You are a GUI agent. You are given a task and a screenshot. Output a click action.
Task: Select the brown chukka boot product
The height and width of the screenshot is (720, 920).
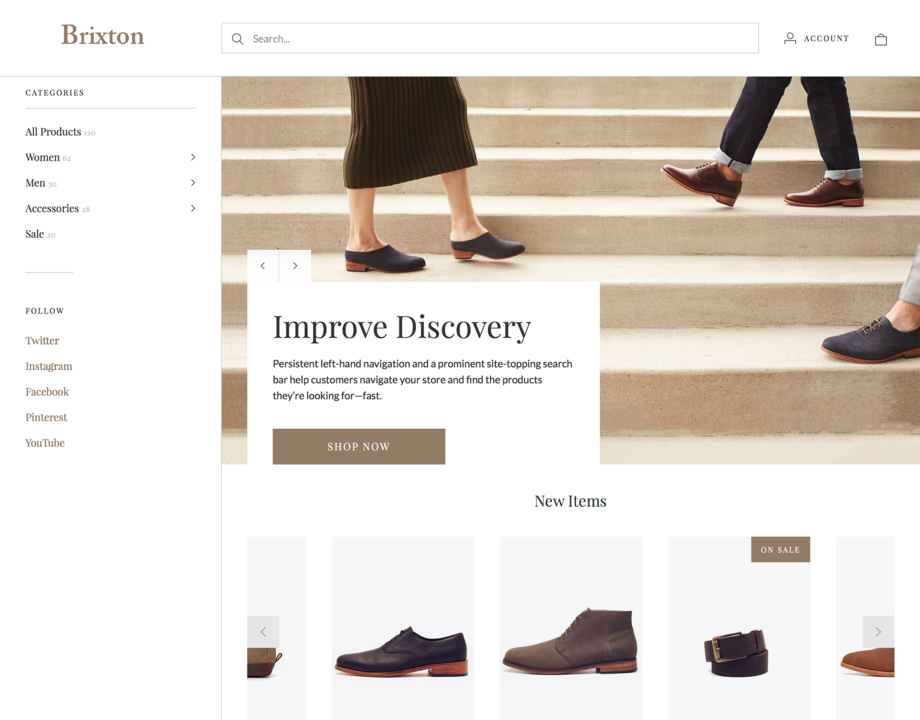(x=570, y=640)
